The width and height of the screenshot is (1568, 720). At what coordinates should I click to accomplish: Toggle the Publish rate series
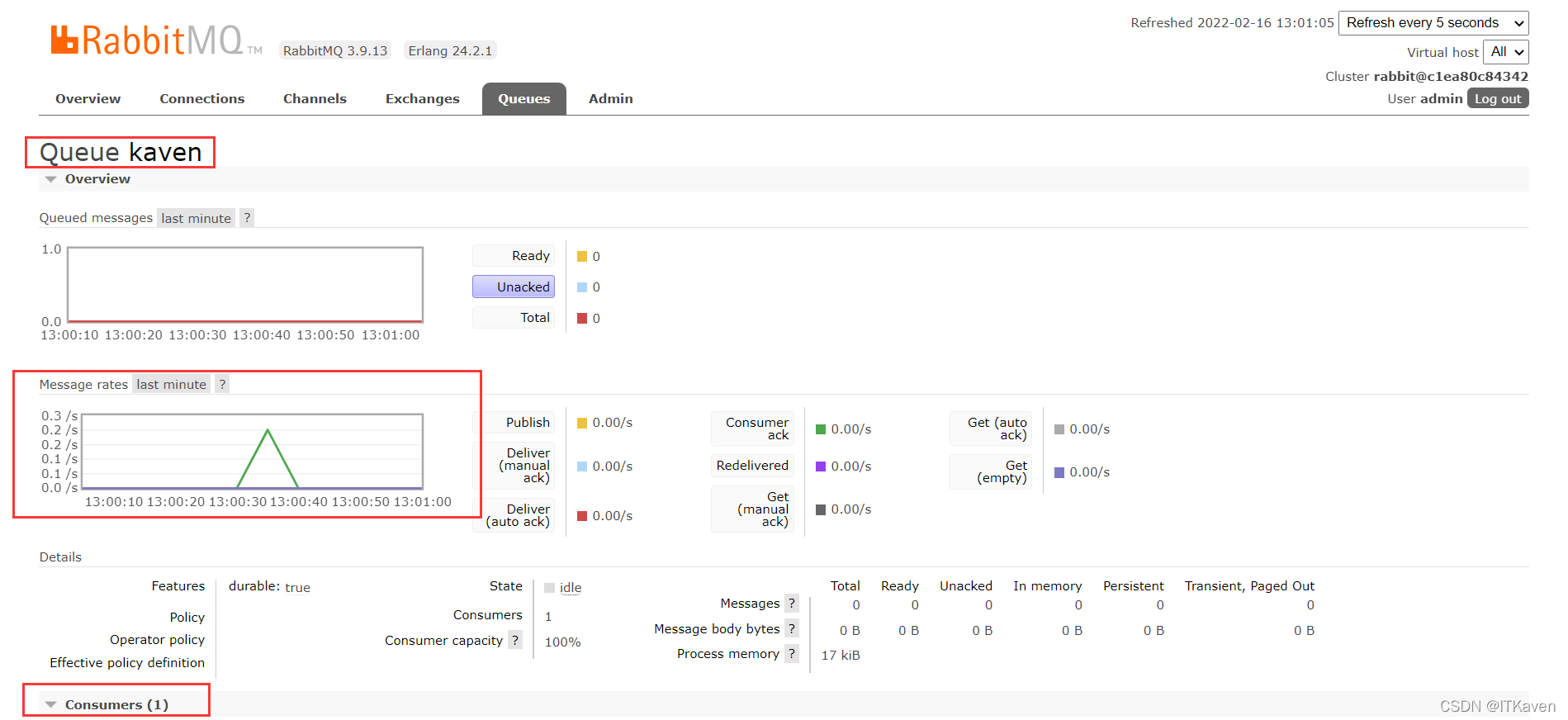(x=514, y=423)
